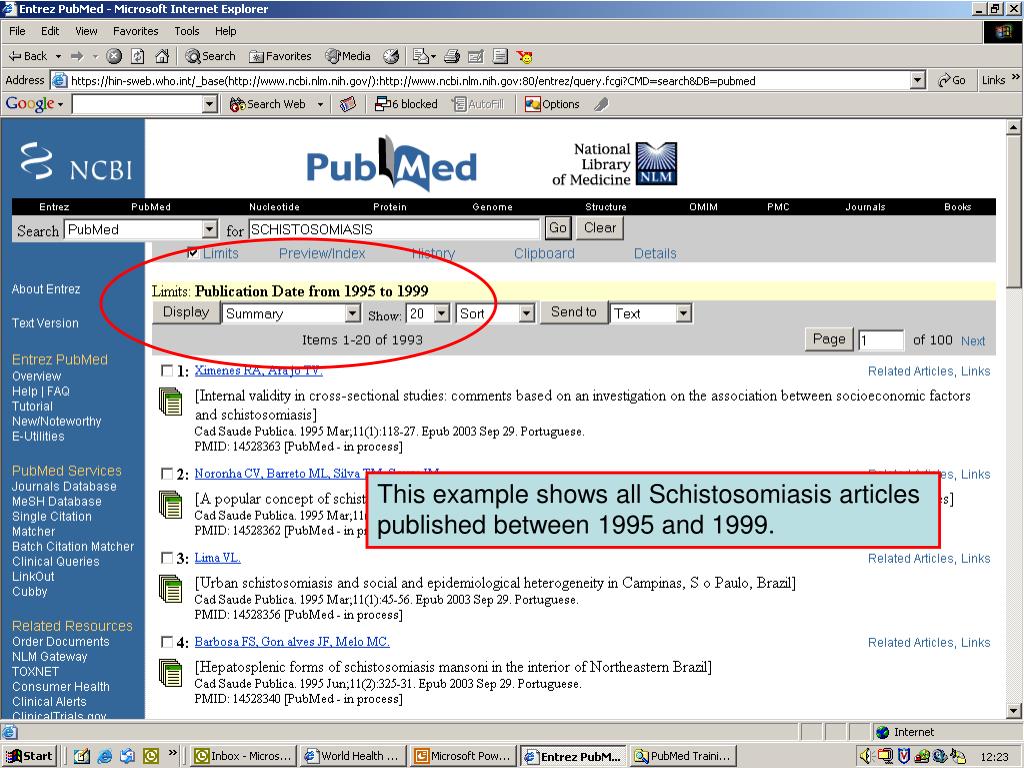
Task: Open the Favorites toolbar button
Action: [281, 56]
